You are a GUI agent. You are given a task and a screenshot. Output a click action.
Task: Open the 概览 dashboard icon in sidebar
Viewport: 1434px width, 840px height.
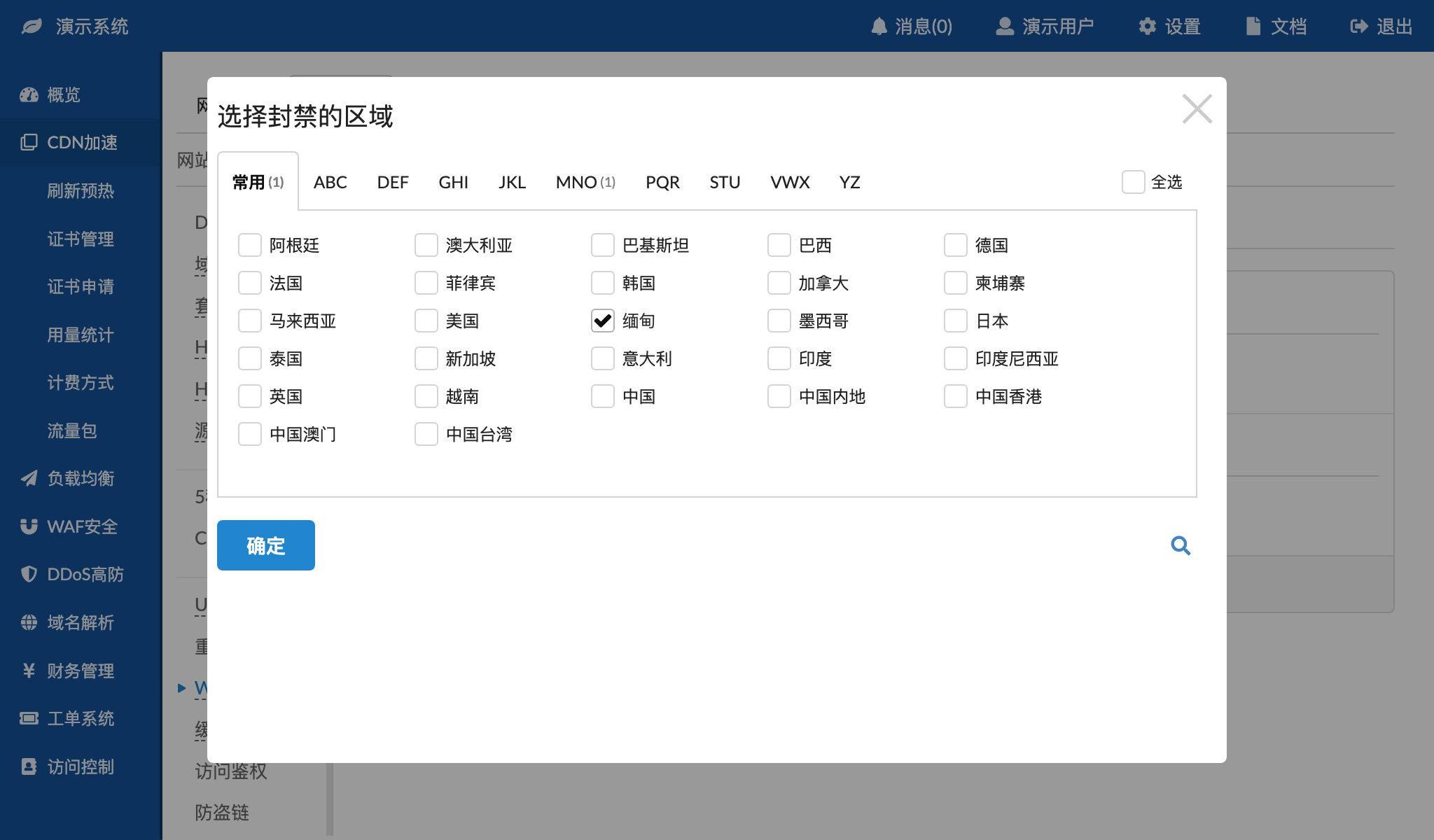(29, 94)
